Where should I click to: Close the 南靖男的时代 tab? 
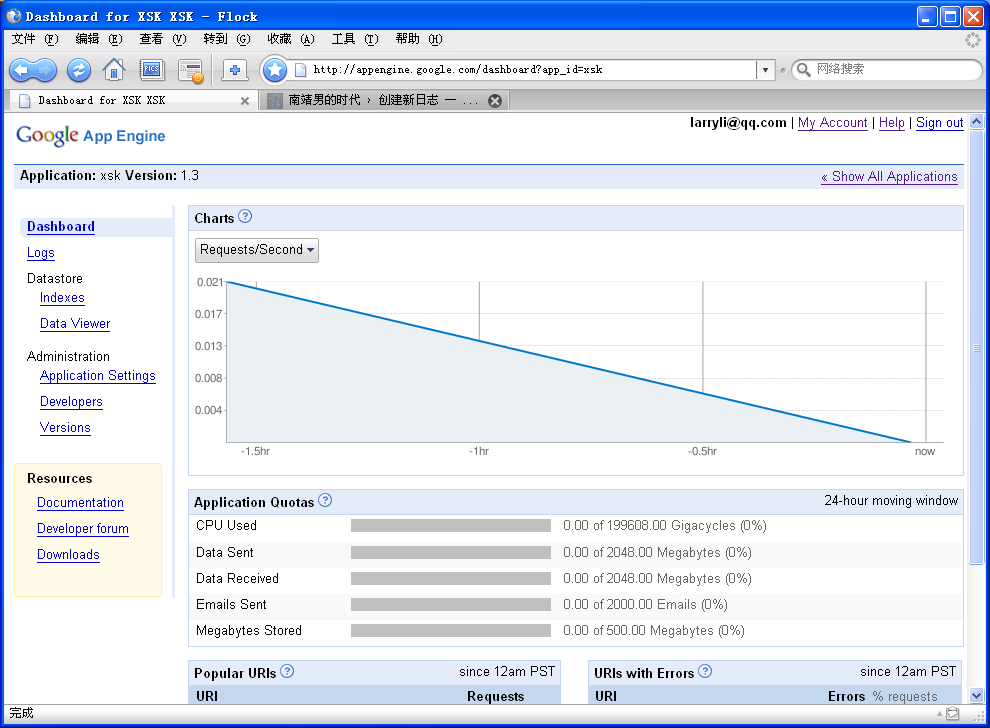[495, 100]
